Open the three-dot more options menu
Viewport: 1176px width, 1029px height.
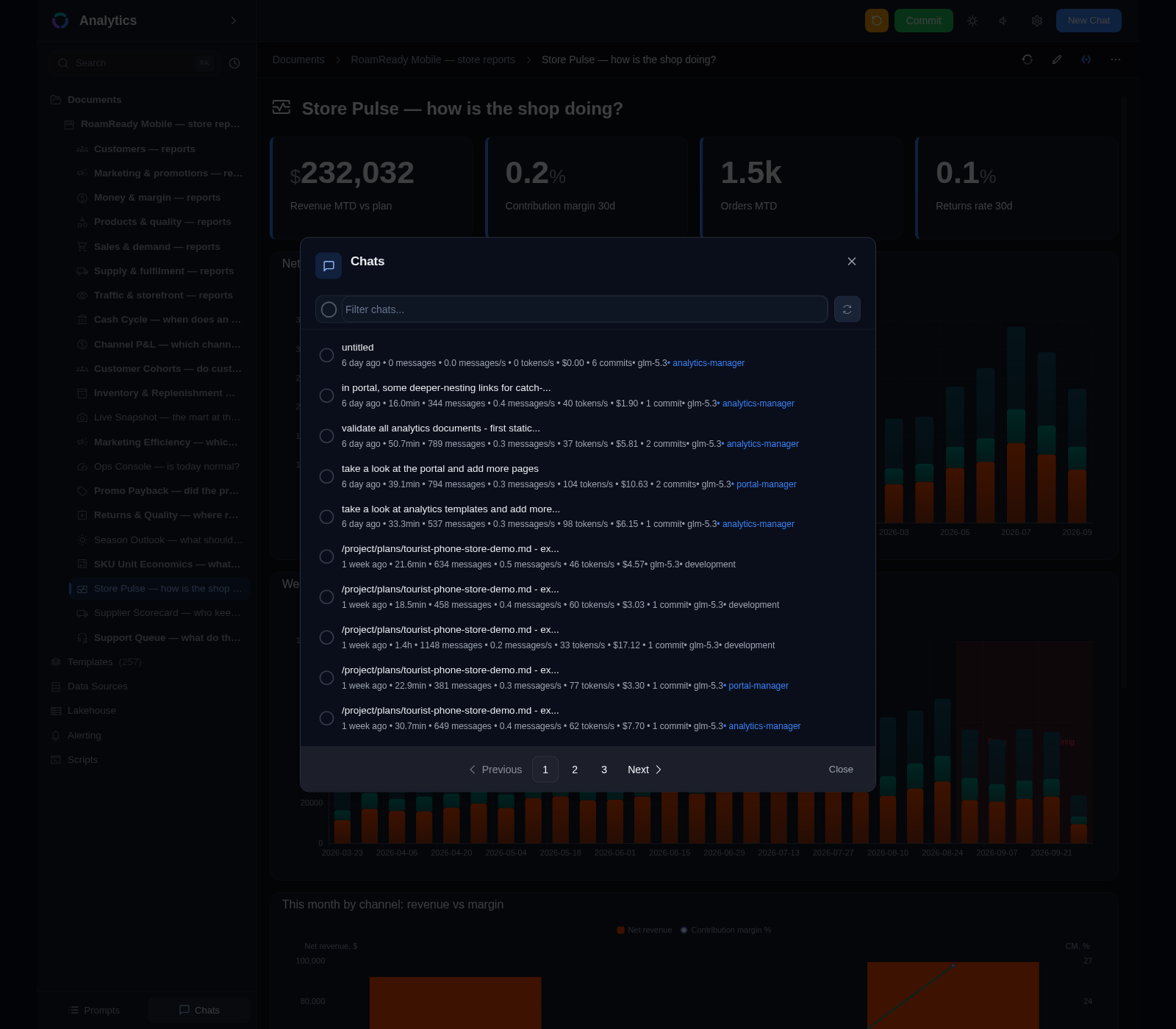(1116, 60)
